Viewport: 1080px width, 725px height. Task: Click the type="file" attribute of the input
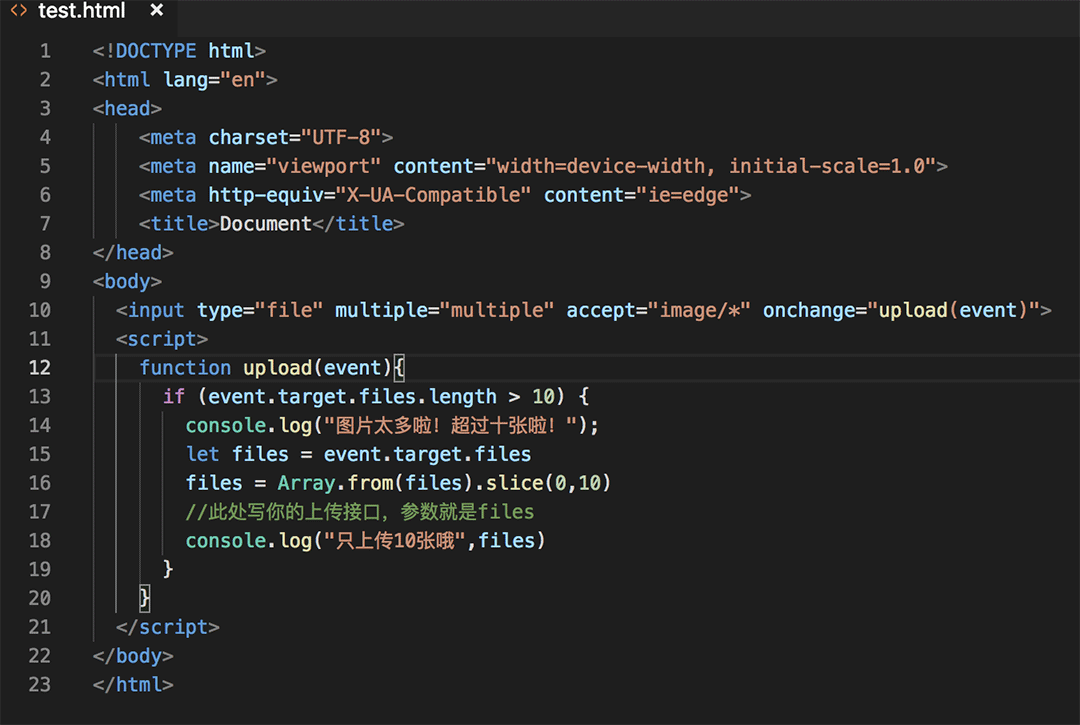tap(260, 311)
